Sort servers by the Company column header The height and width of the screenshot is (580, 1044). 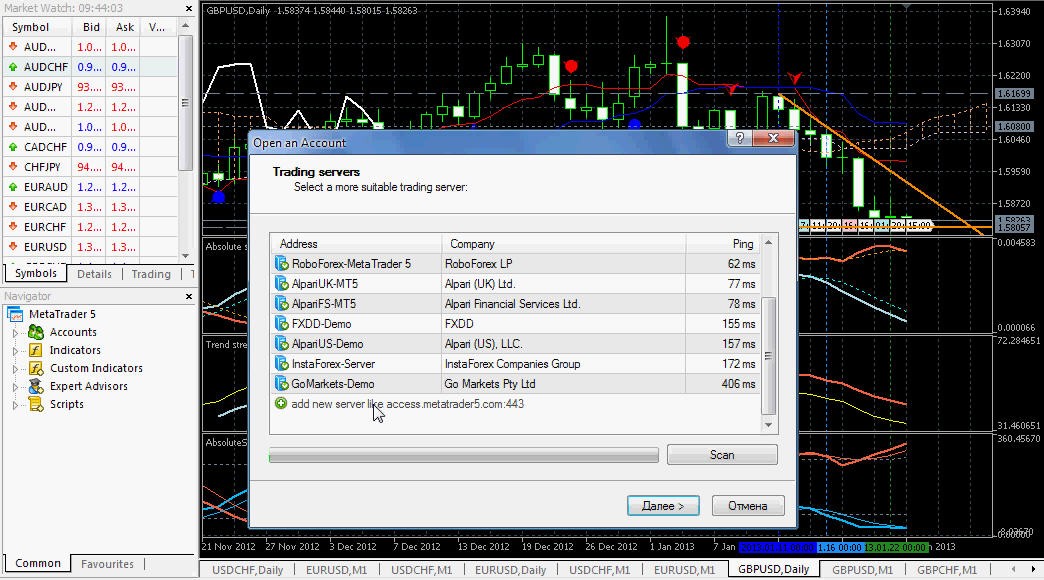pos(564,244)
